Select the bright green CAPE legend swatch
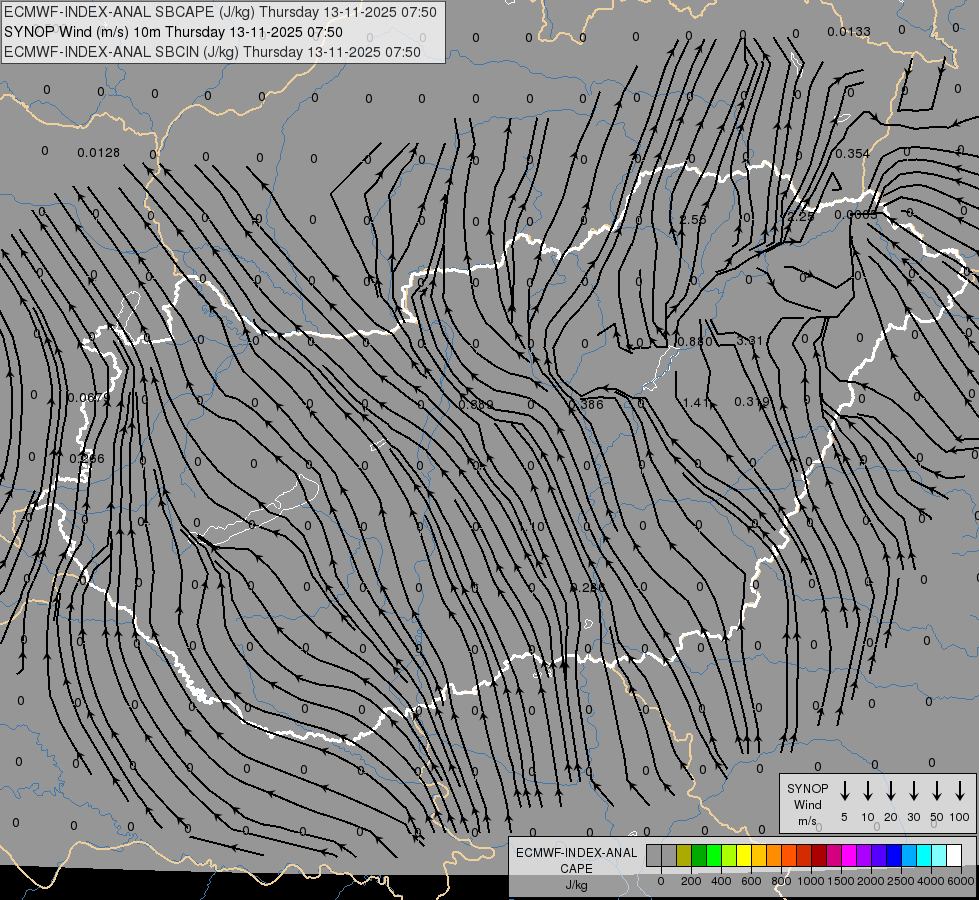979x900 pixels. 714,855
